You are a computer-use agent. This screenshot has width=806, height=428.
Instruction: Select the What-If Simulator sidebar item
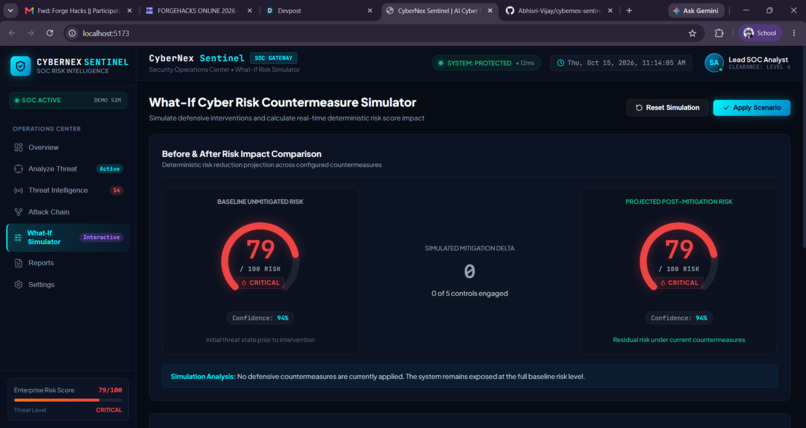point(67,237)
